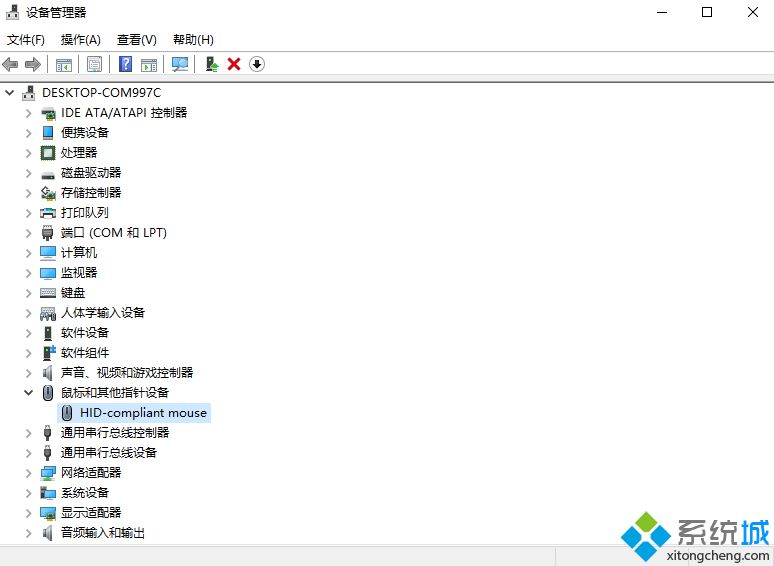
Task: Click the Back arrow toolbar icon
Action: (x=10, y=64)
